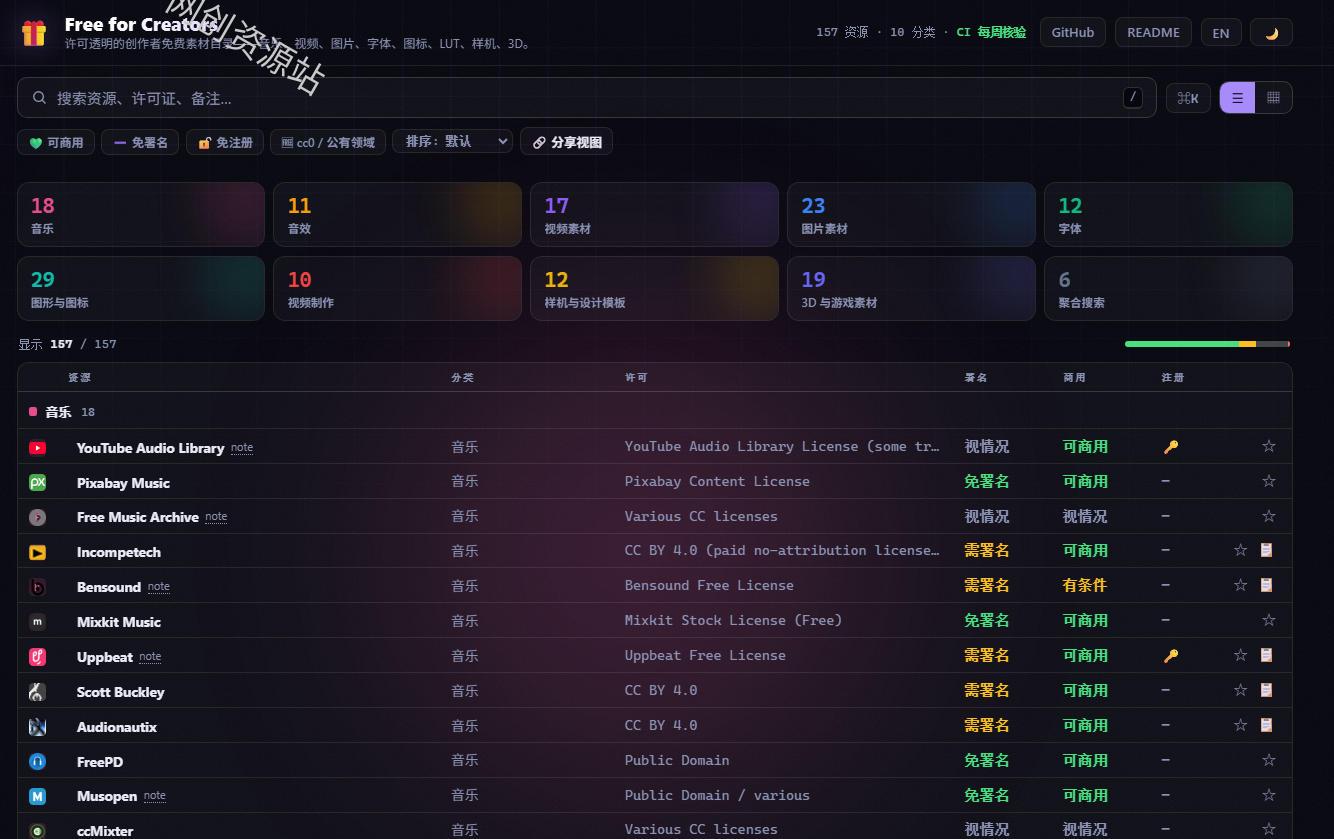This screenshot has width=1334, height=839.
Task: Toggle the 免注册 no-signup filter
Action: (225, 142)
